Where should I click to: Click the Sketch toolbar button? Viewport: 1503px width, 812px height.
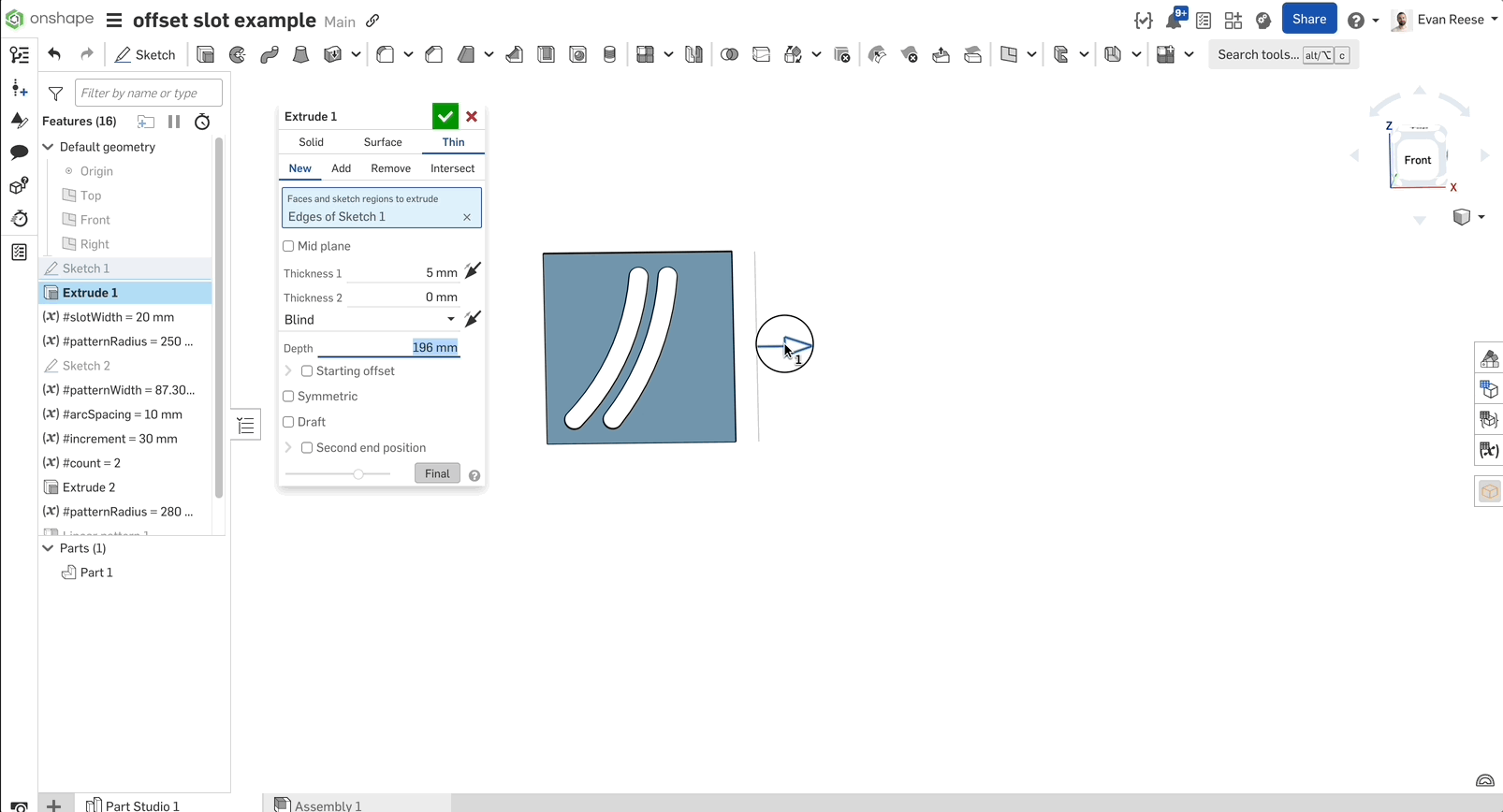point(145,55)
